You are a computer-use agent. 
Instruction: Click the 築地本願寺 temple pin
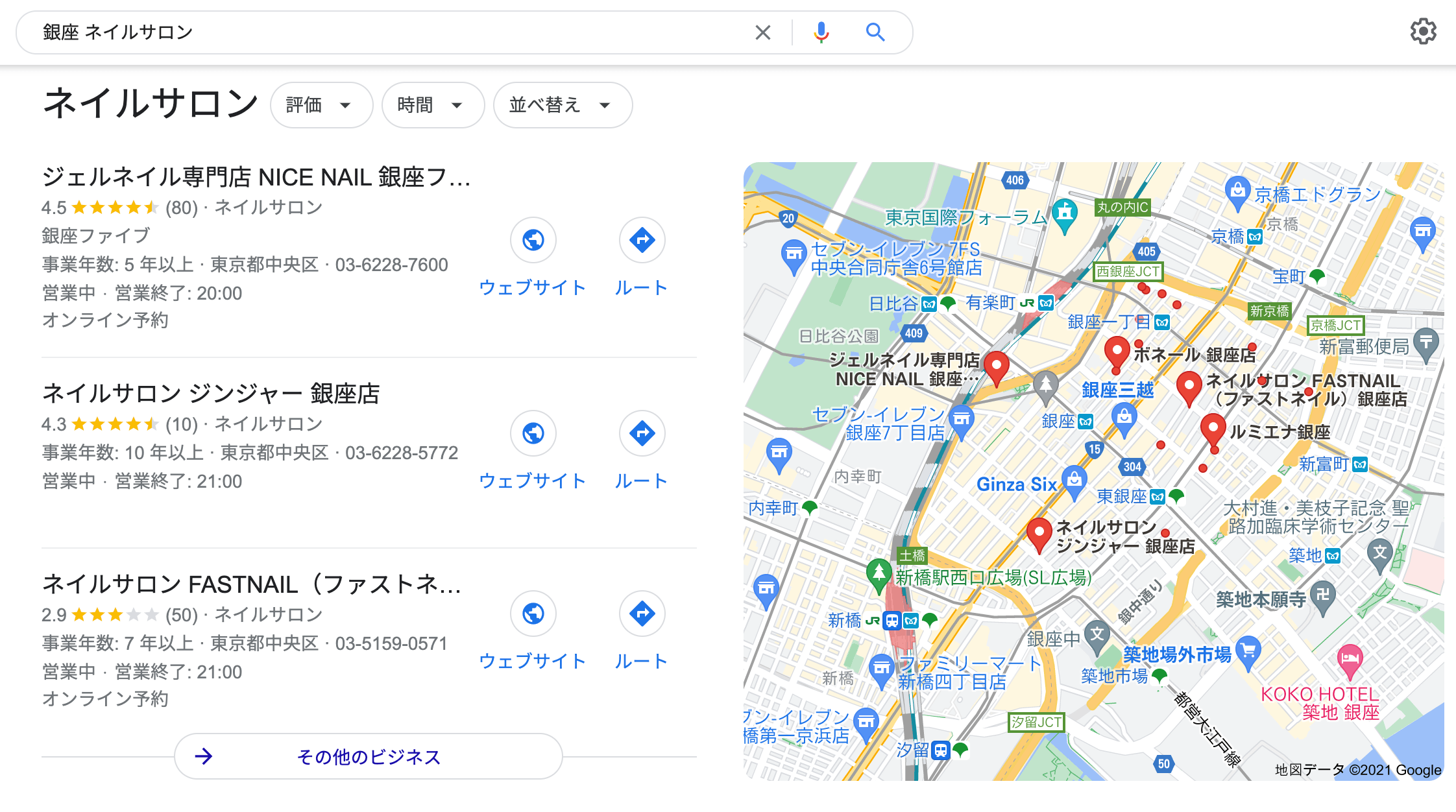(1322, 597)
